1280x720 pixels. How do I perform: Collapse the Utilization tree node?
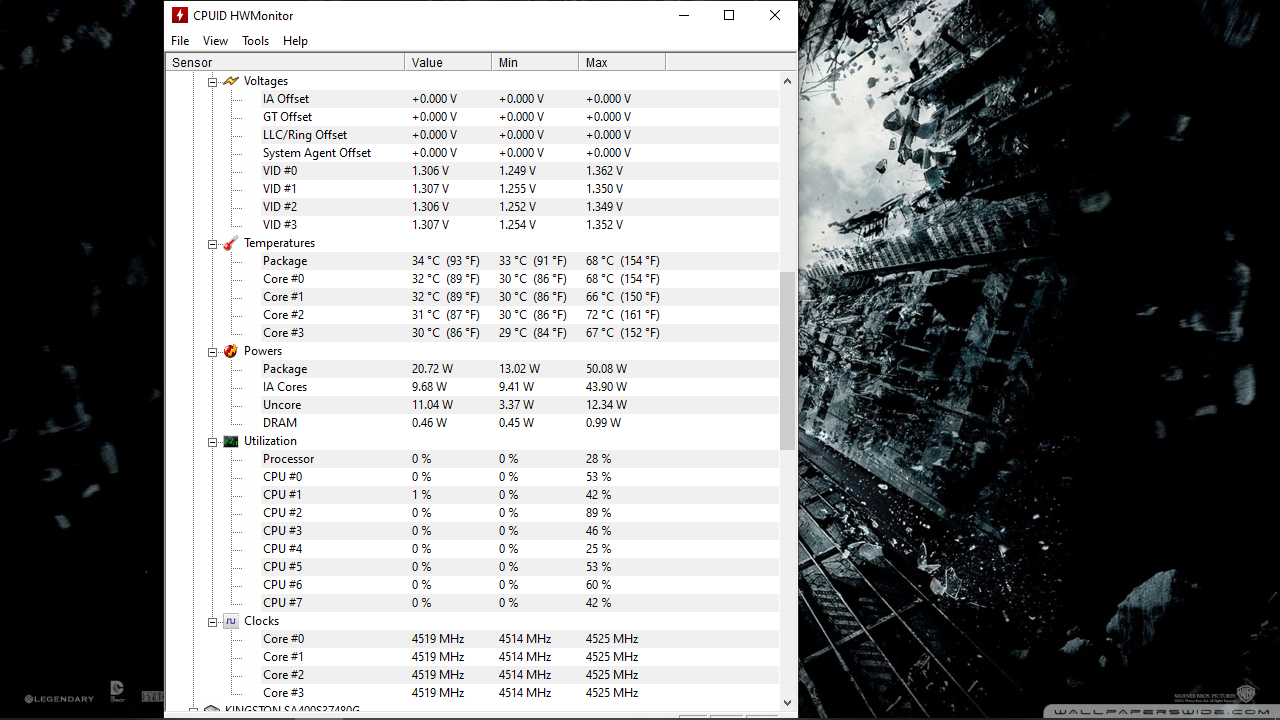tap(212, 441)
